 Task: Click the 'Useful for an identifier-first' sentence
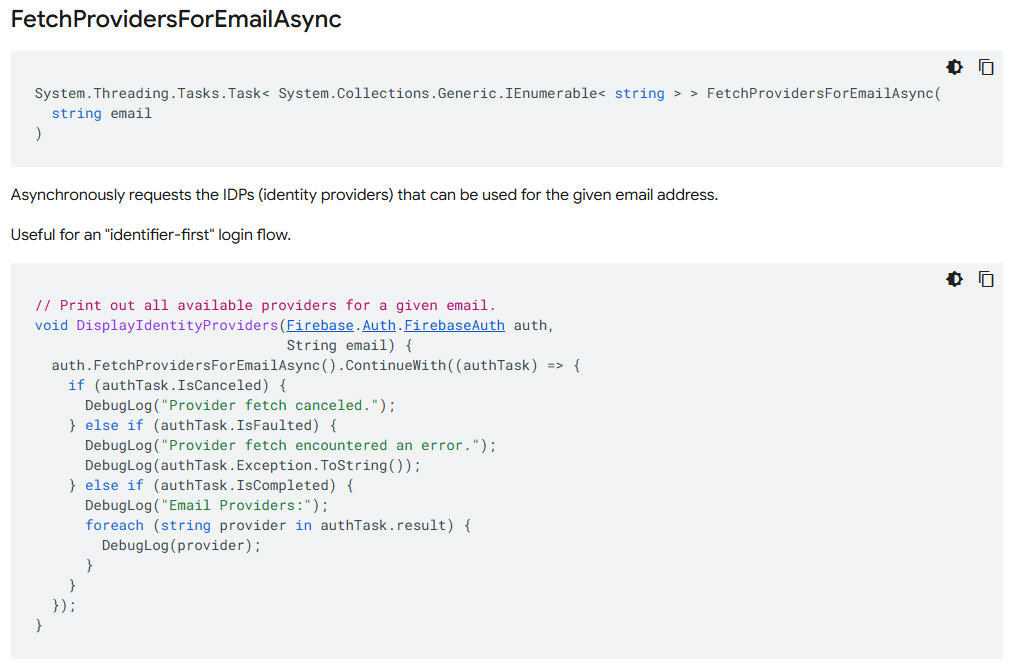click(x=150, y=235)
